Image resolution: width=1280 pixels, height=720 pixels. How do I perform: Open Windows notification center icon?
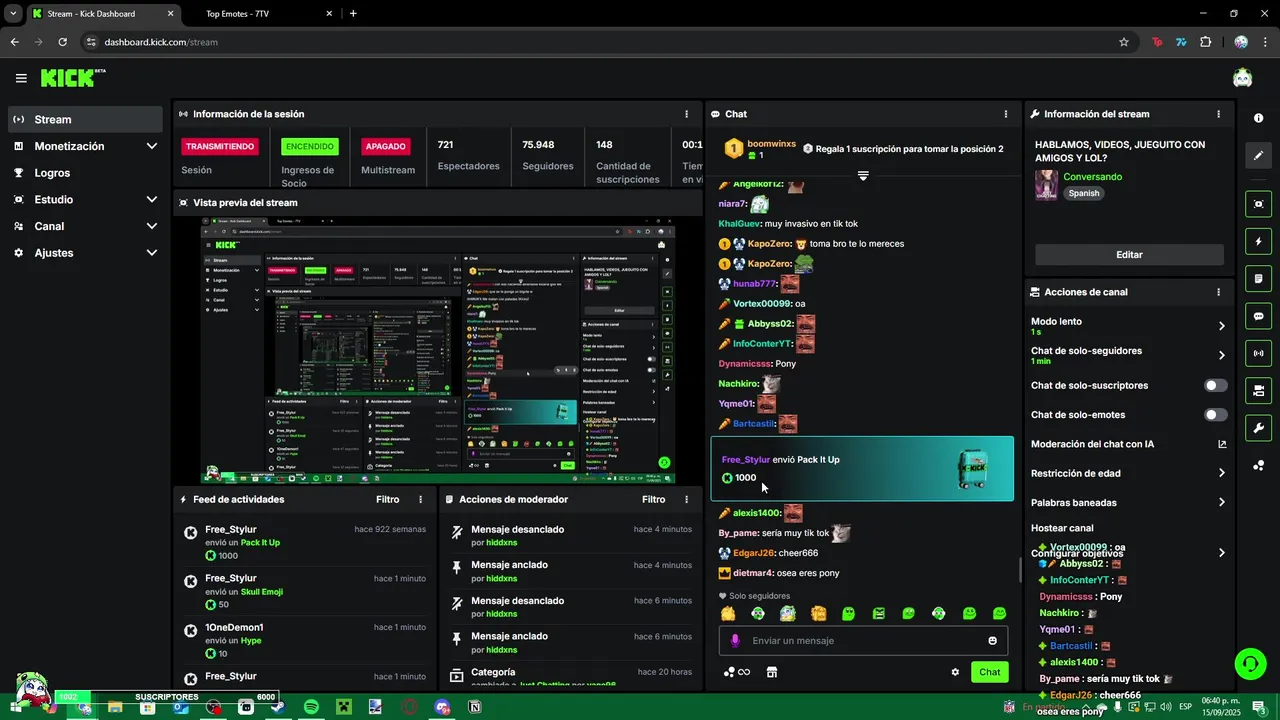tap(1259, 707)
